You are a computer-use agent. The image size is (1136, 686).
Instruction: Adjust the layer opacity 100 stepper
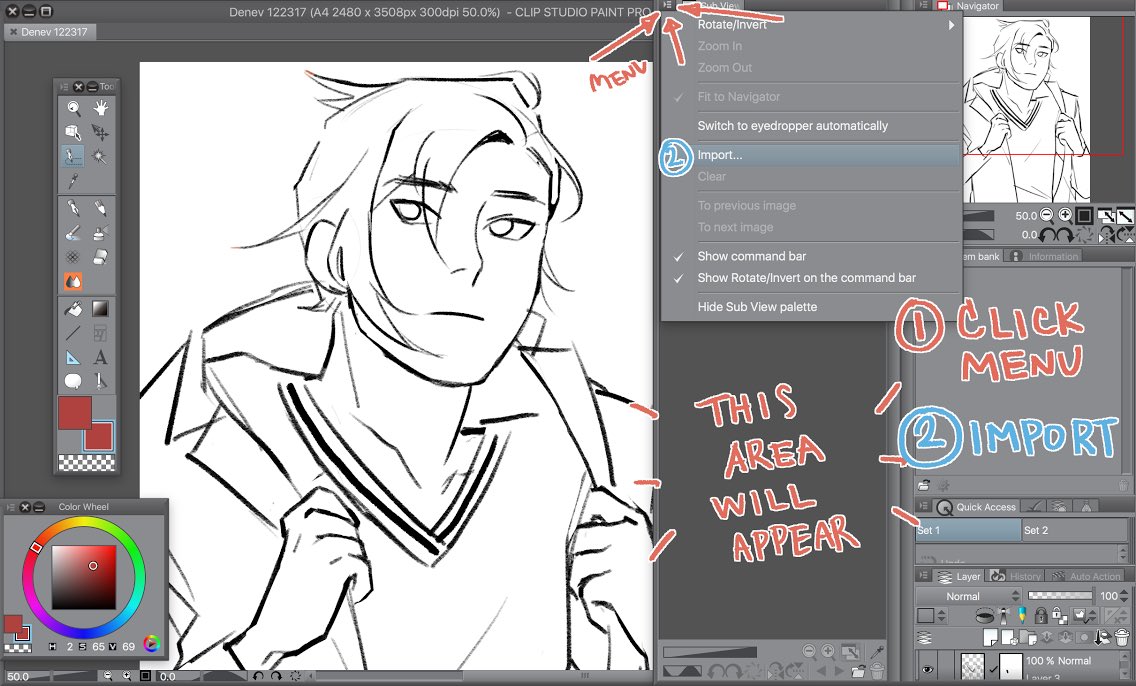pyautogui.click(x=1124, y=596)
